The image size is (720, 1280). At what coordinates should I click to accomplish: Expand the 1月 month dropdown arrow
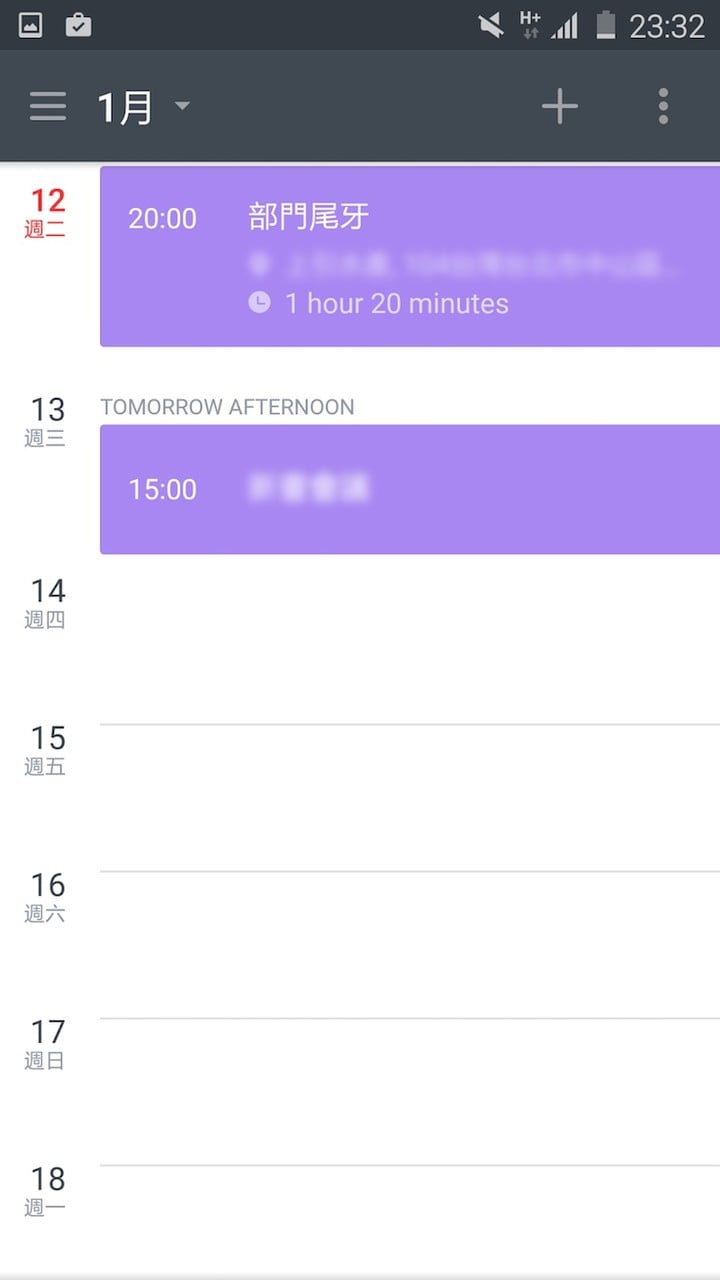click(x=181, y=105)
